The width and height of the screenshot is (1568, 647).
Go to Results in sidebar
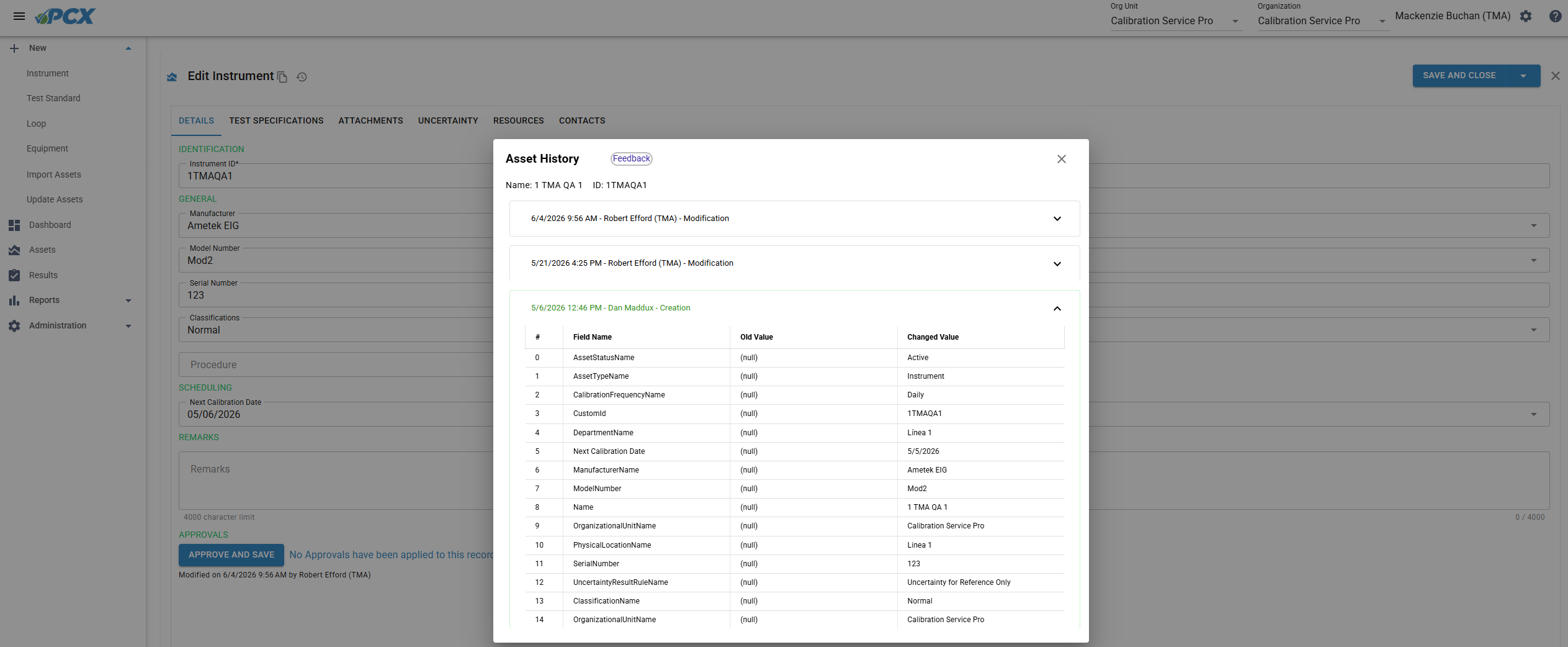tap(43, 275)
